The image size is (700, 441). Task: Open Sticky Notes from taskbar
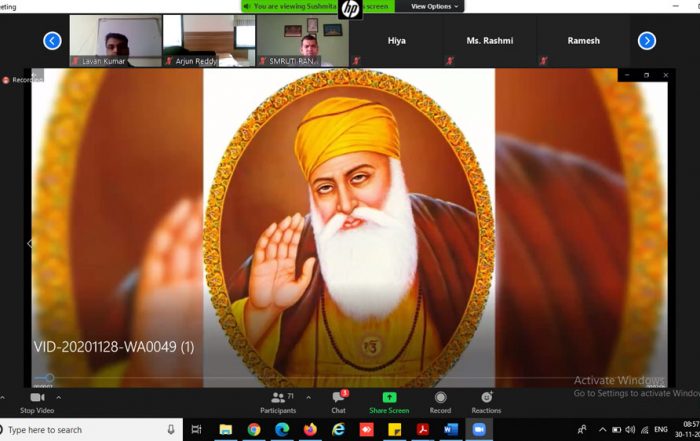pos(395,429)
